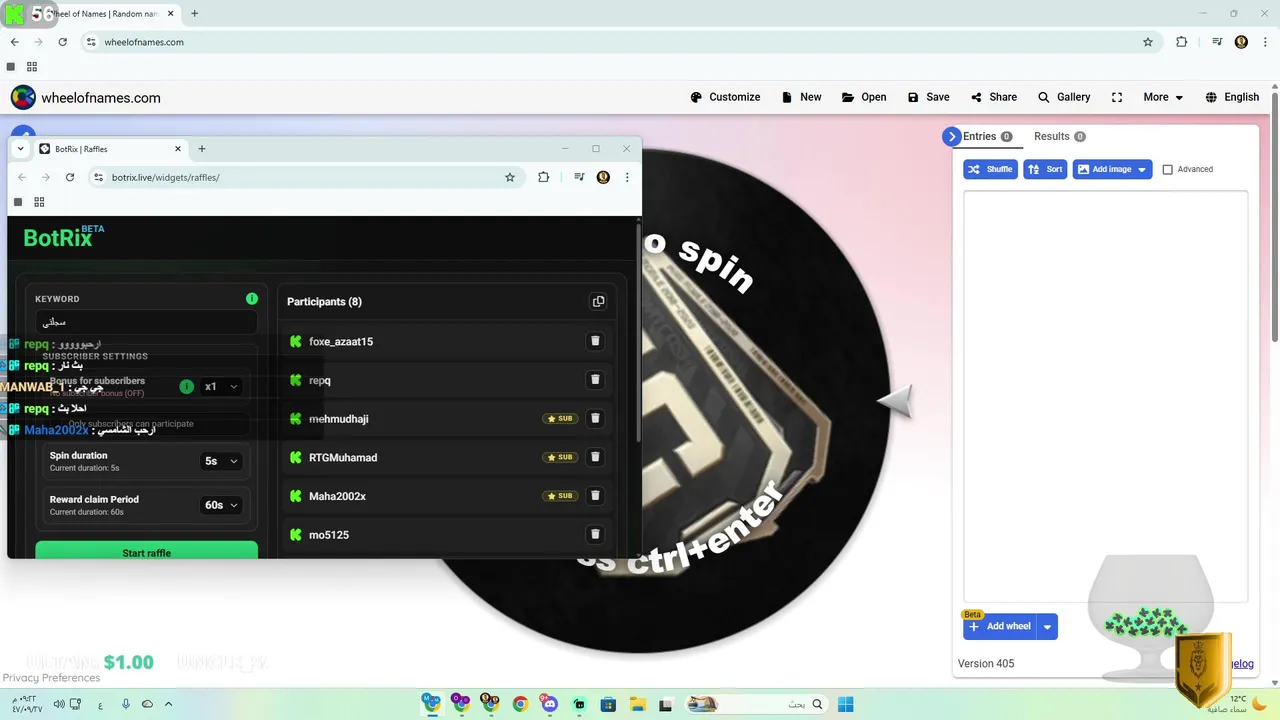Open File Explorer from the taskbar
Viewport: 1280px width, 720px height.
pyautogui.click(x=637, y=704)
